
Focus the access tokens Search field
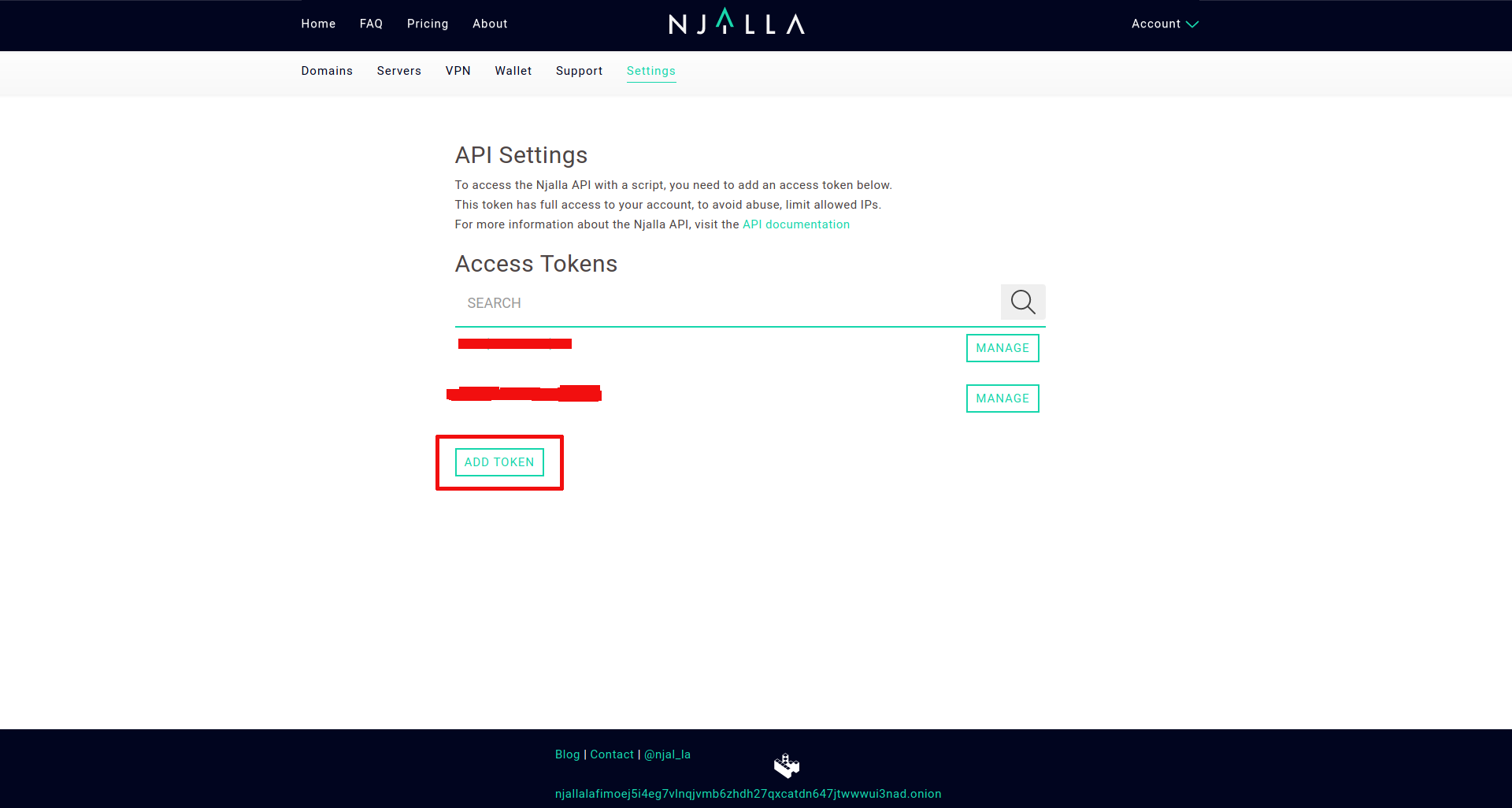(724, 303)
